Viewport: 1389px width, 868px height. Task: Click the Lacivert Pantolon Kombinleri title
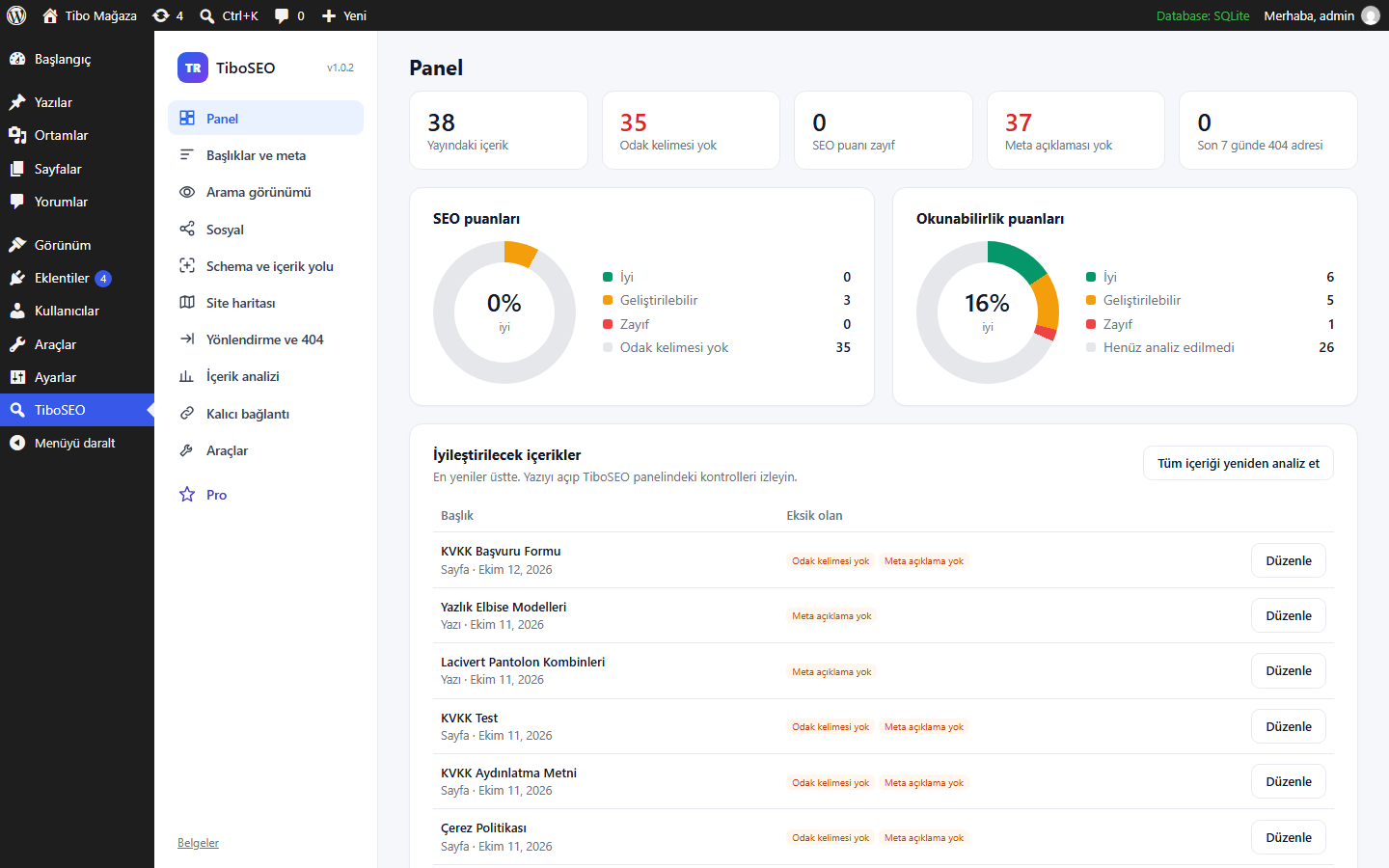(x=523, y=662)
